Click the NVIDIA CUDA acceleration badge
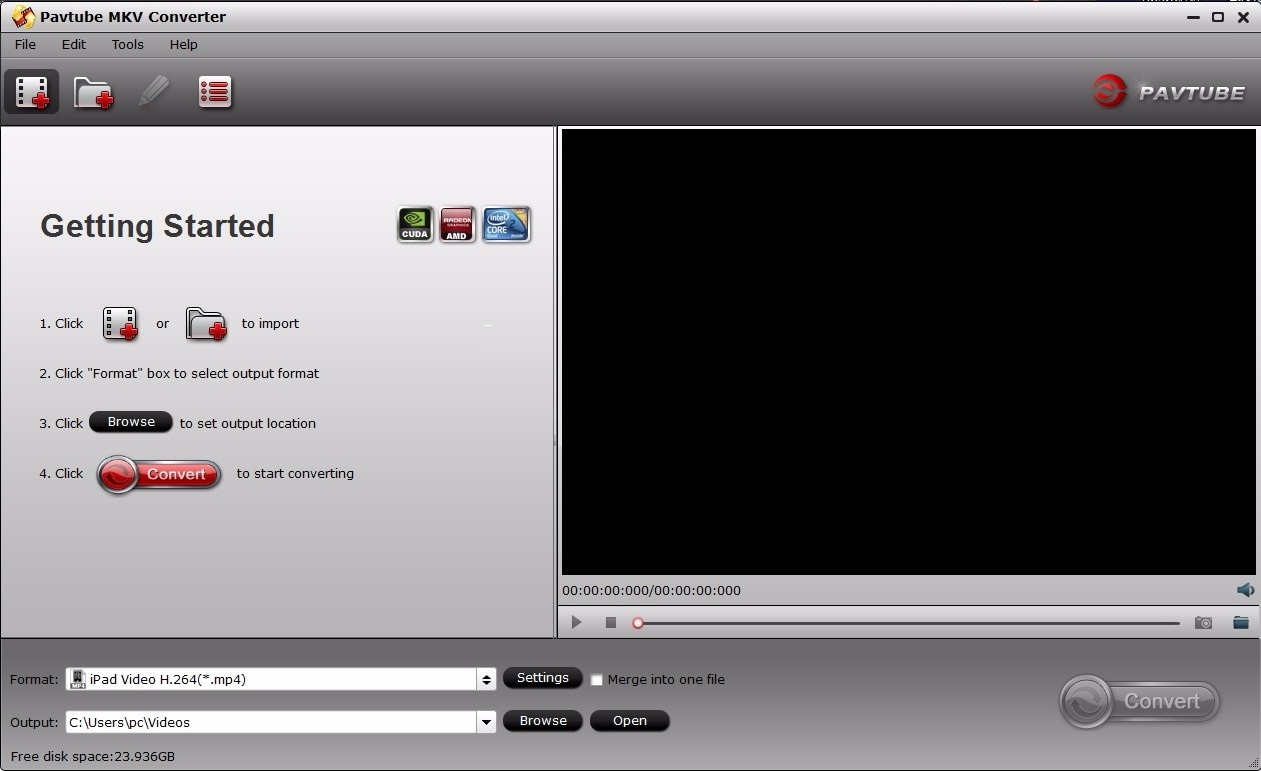The image size is (1261, 771). pyautogui.click(x=414, y=224)
